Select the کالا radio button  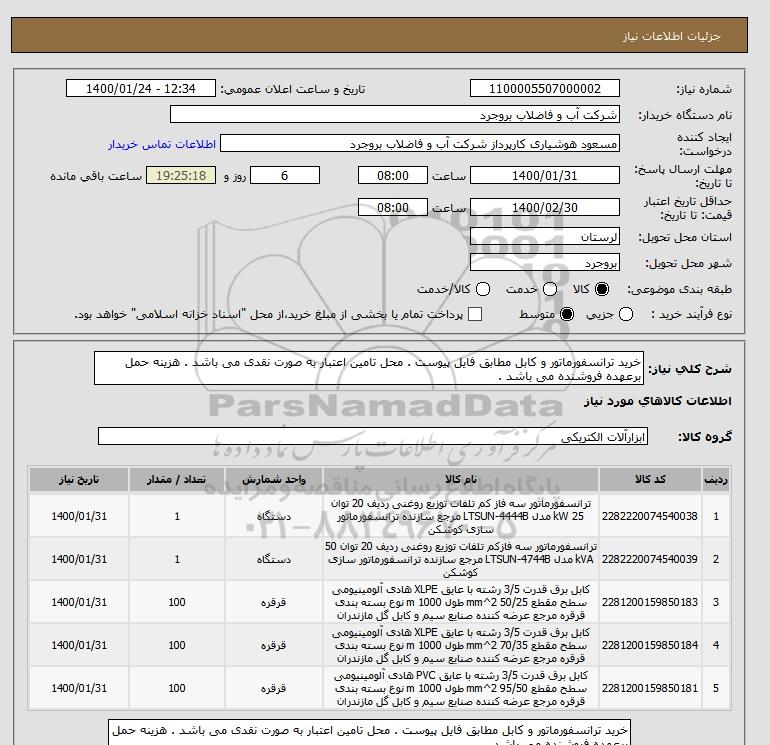point(602,289)
